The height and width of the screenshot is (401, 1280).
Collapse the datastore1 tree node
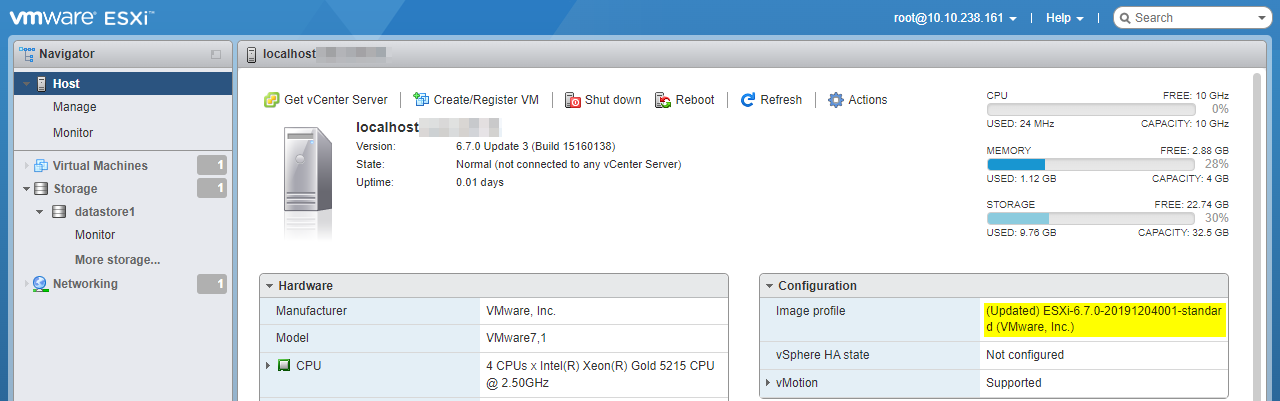pos(39,212)
